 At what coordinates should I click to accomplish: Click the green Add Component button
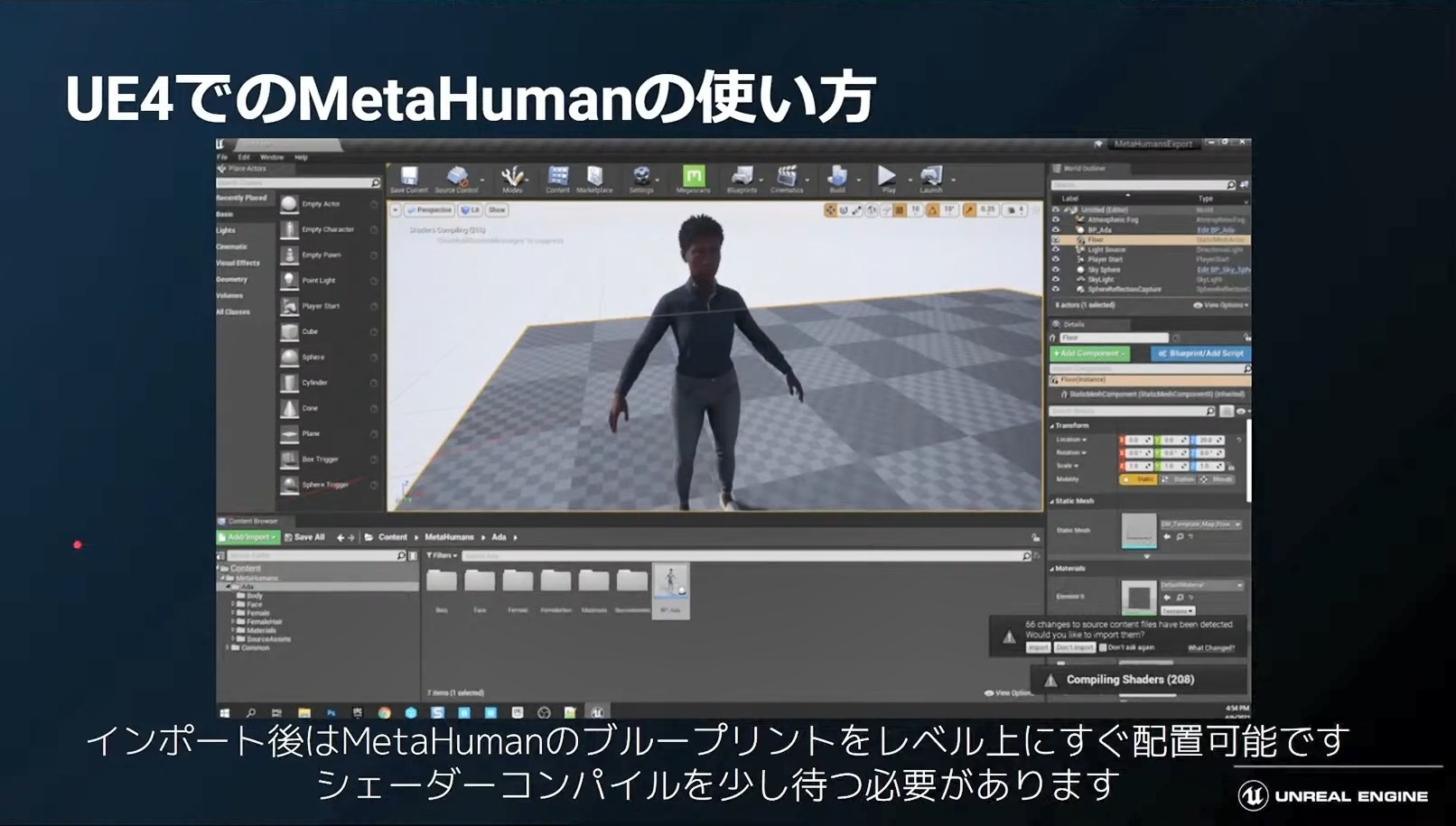(1089, 354)
